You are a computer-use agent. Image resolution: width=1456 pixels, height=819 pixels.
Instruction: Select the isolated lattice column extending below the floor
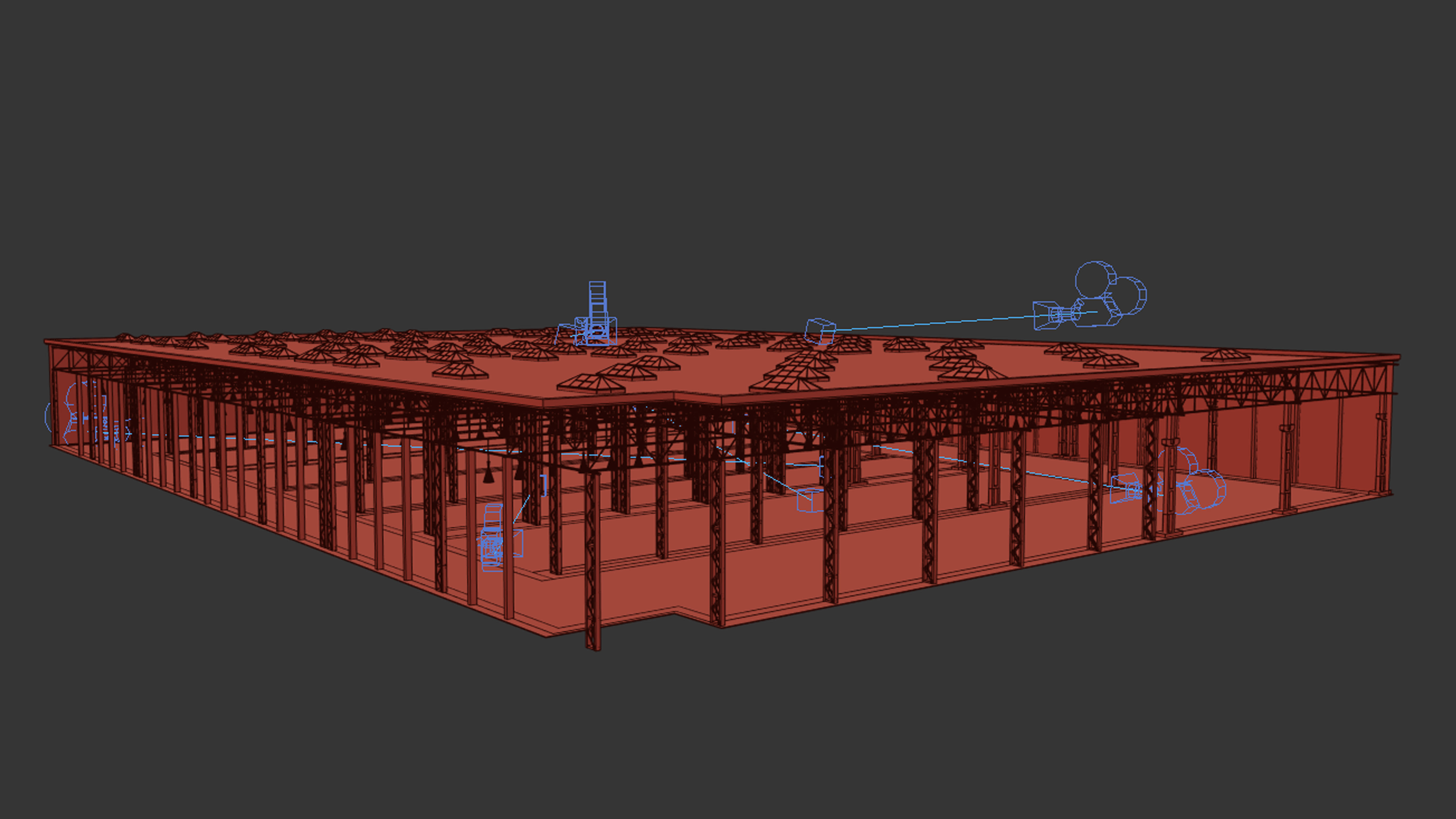click(x=592, y=561)
